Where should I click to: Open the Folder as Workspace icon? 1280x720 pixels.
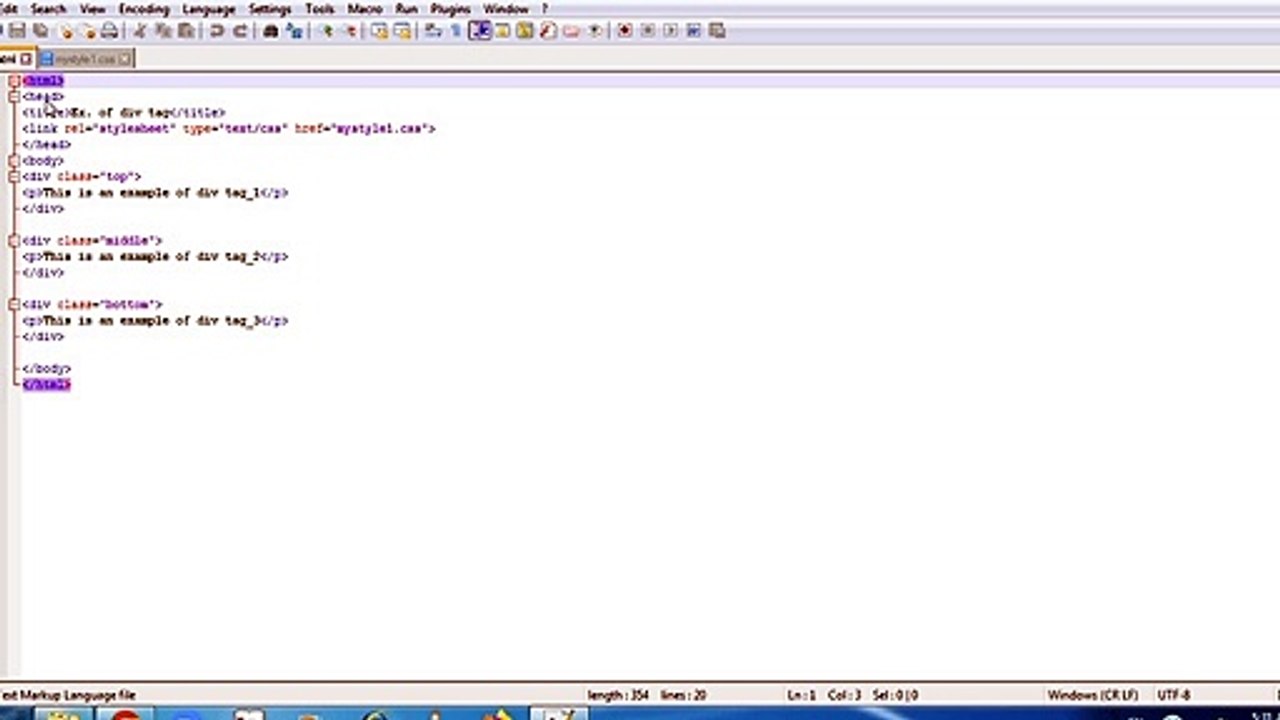point(571,31)
